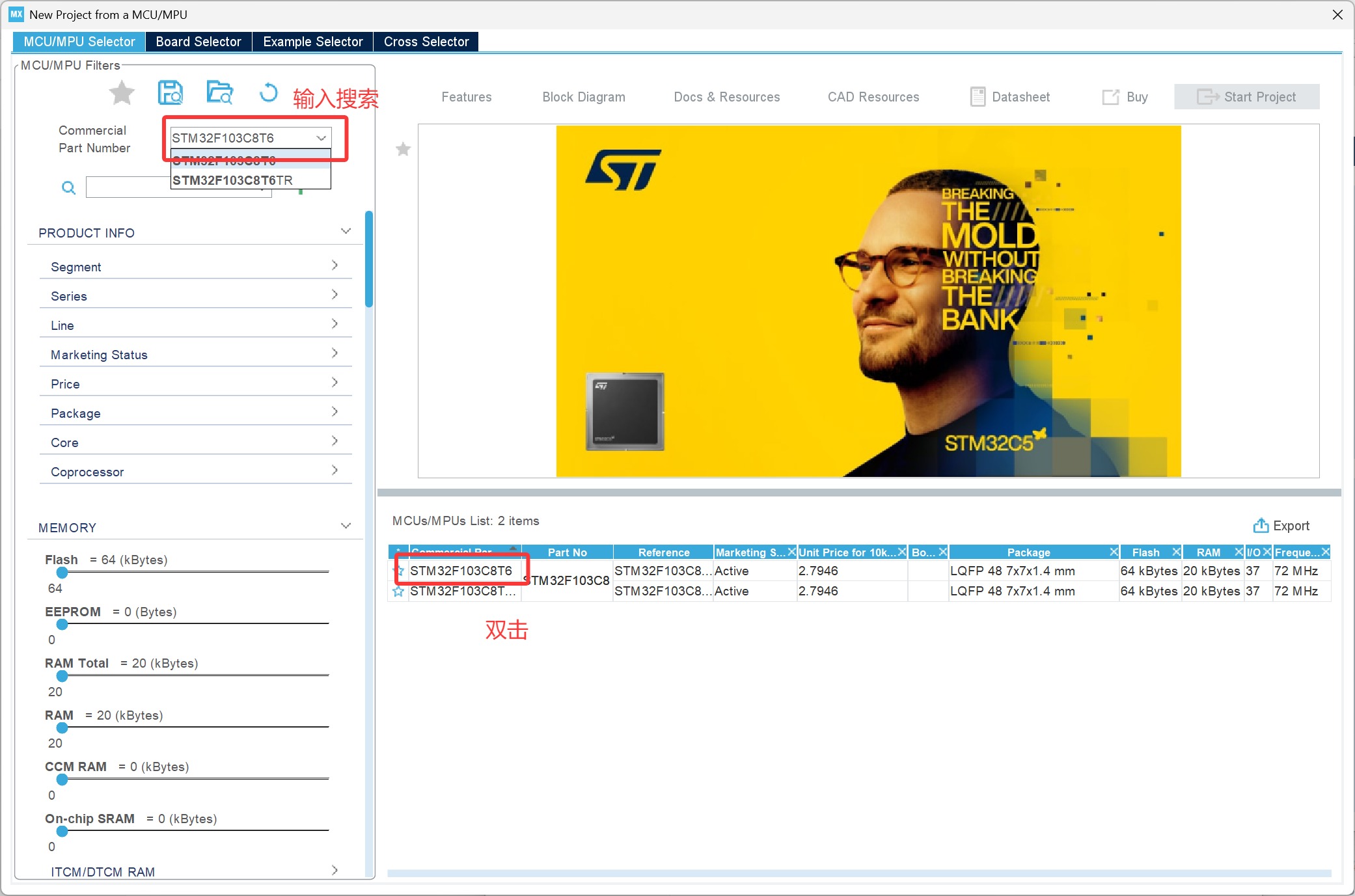1355x896 pixels.
Task: Expand the Segment filter
Action: [x=335, y=265]
